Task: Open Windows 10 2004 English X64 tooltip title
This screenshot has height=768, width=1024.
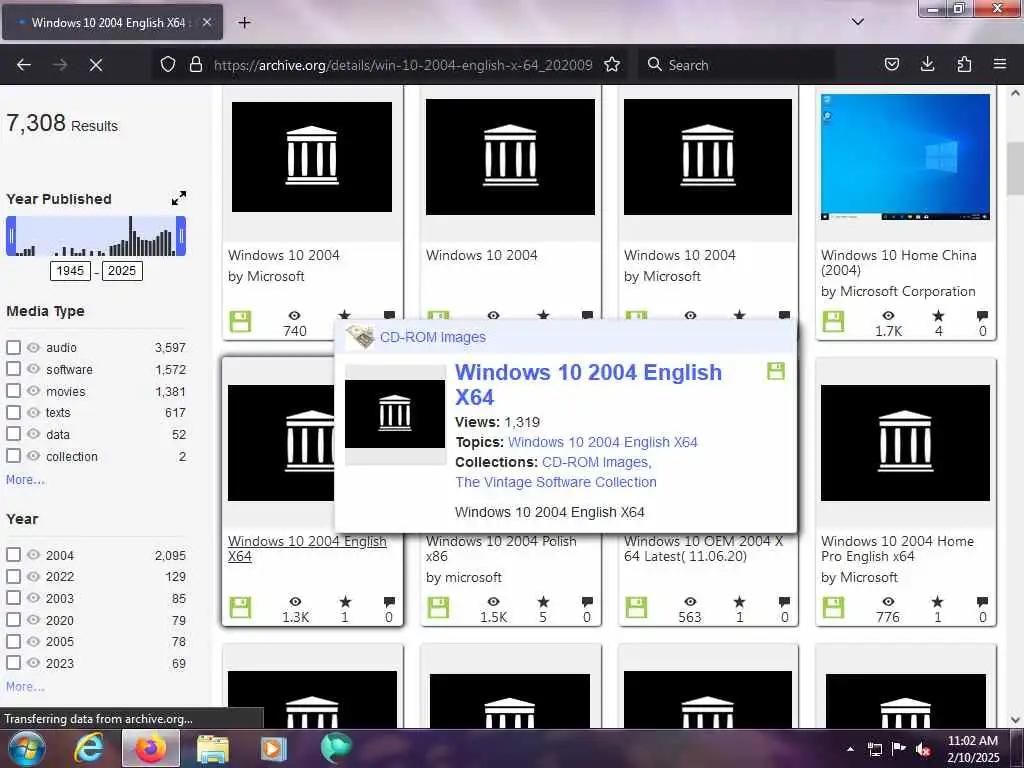Action: [x=588, y=385]
